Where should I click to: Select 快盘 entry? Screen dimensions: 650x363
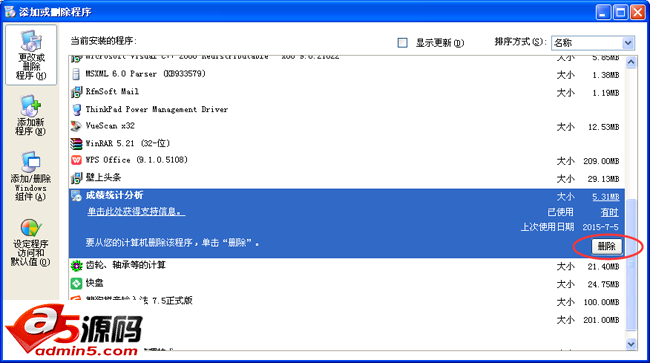(347, 283)
